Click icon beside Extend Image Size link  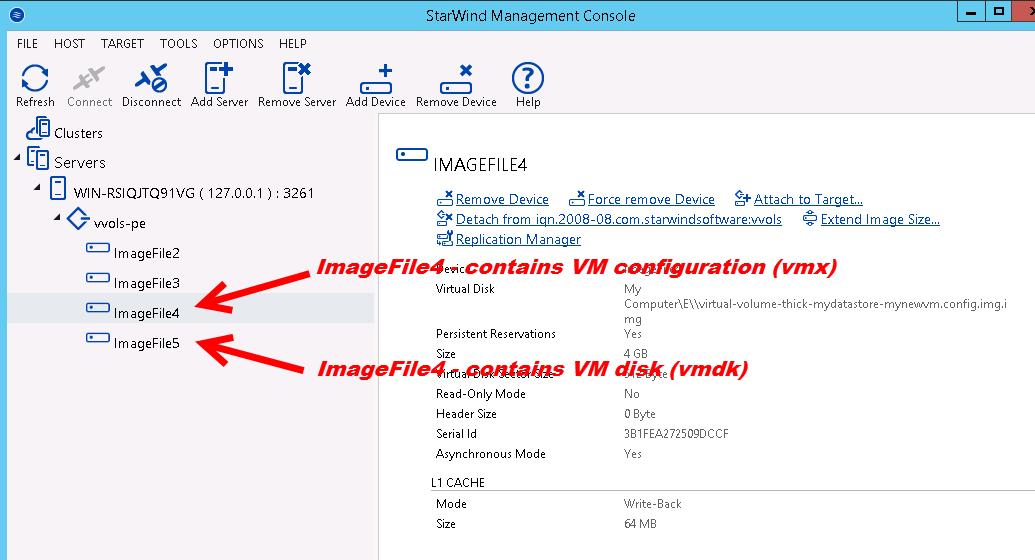pos(810,219)
